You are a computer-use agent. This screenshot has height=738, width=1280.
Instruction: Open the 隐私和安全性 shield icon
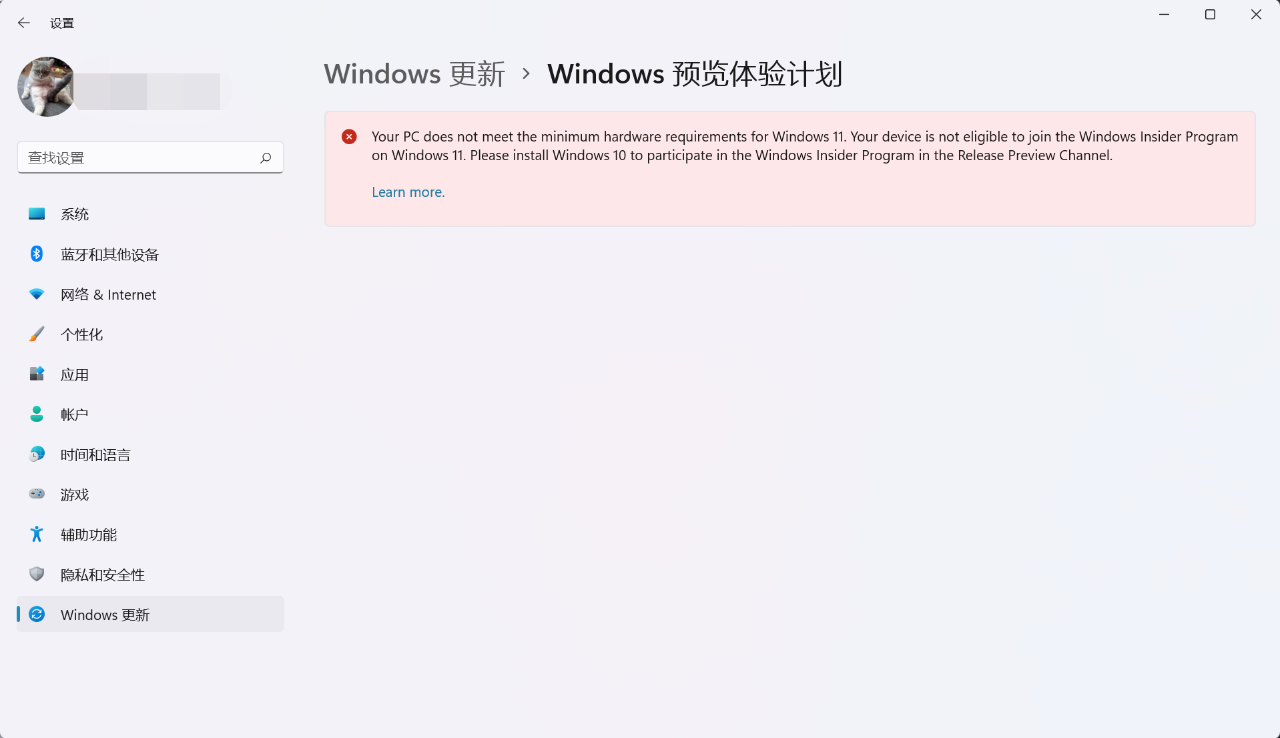click(37, 574)
